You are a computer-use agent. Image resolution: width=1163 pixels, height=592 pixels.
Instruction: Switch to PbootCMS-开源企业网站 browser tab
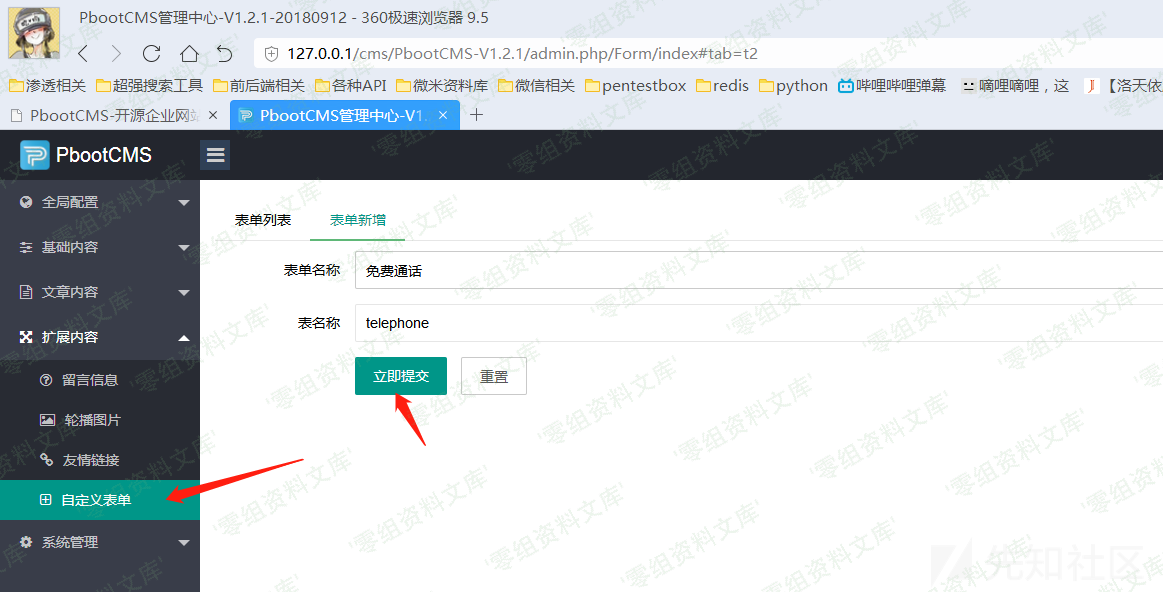[x=114, y=115]
